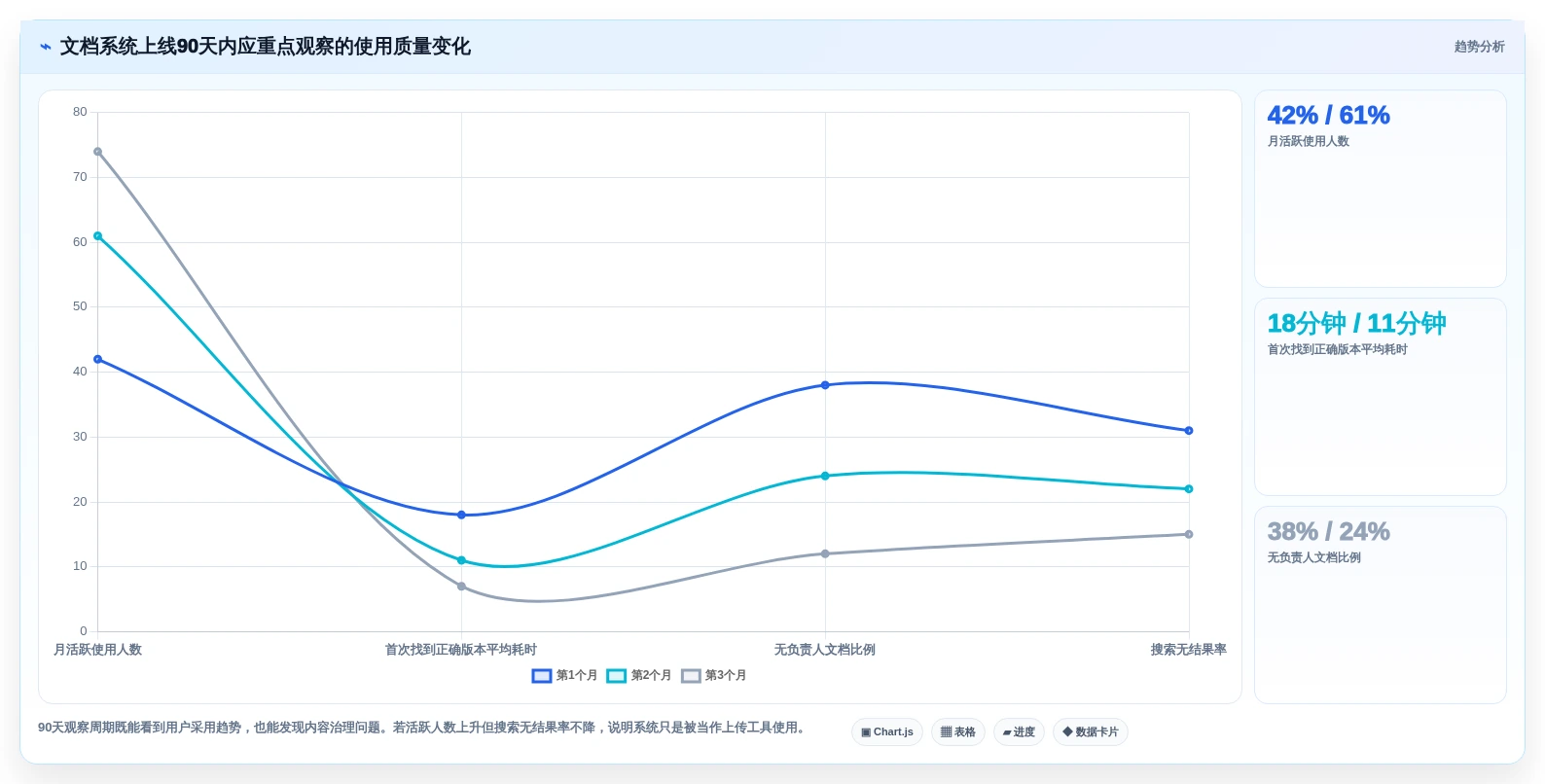
Task: Click the chart title 文档系统上线90天内应重点观察的使用质量变化
Action: pyautogui.click(x=266, y=47)
